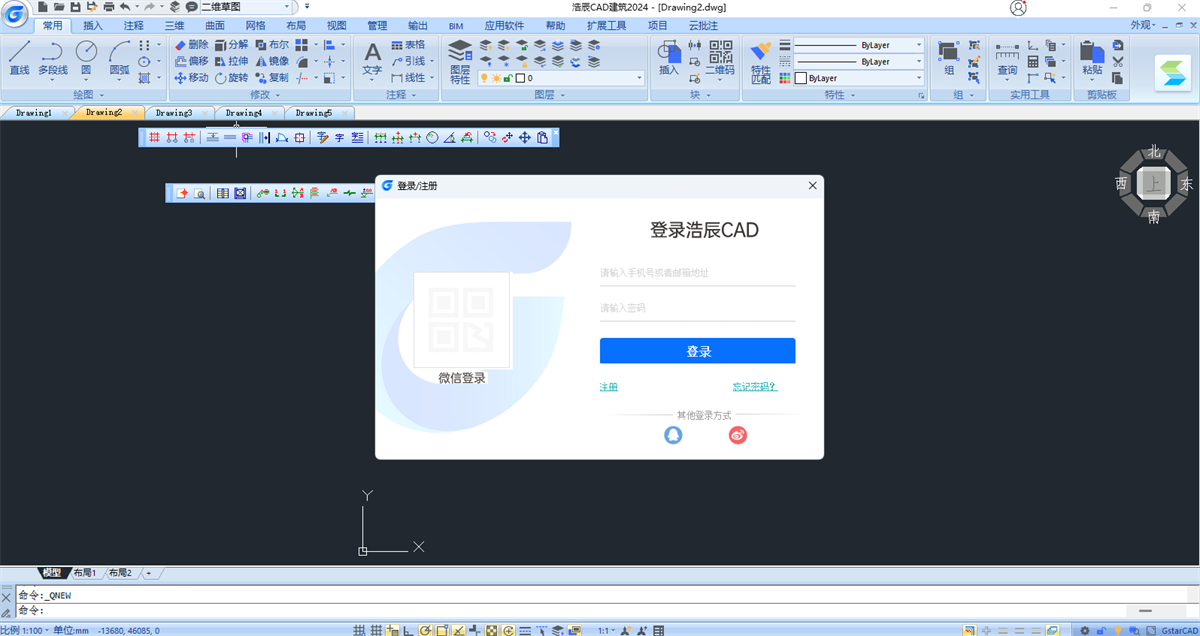Viewport: 1200px width, 636px height.
Task: Click the print icon in quick access toolbar
Action: point(108,7)
